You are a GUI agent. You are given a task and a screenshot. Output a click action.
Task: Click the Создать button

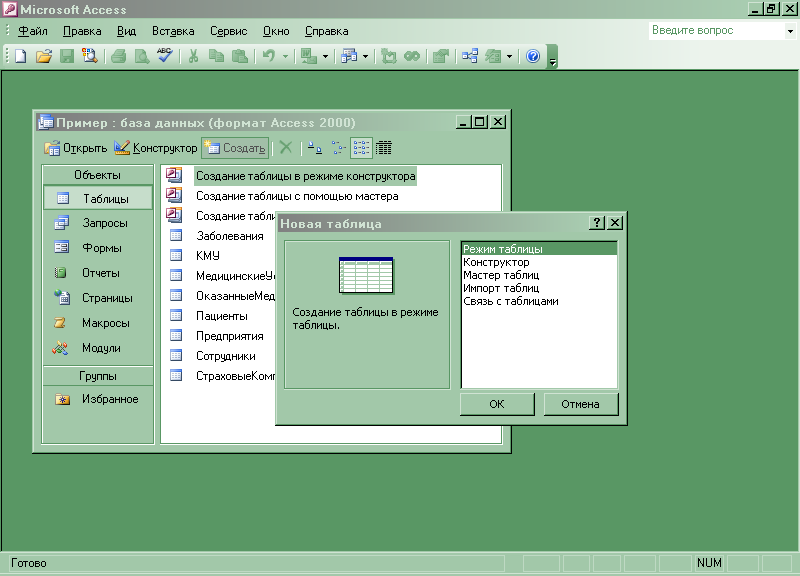tap(235, 148)
